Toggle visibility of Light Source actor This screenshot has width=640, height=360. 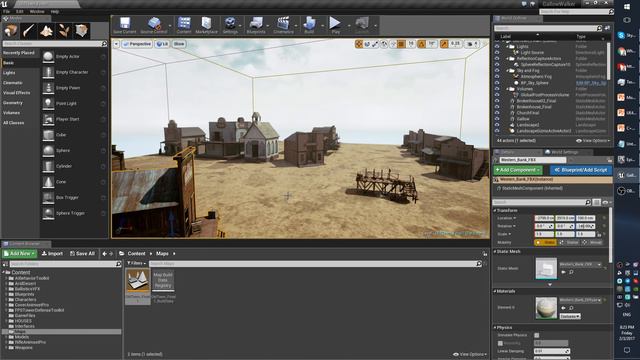coord(497,53)
